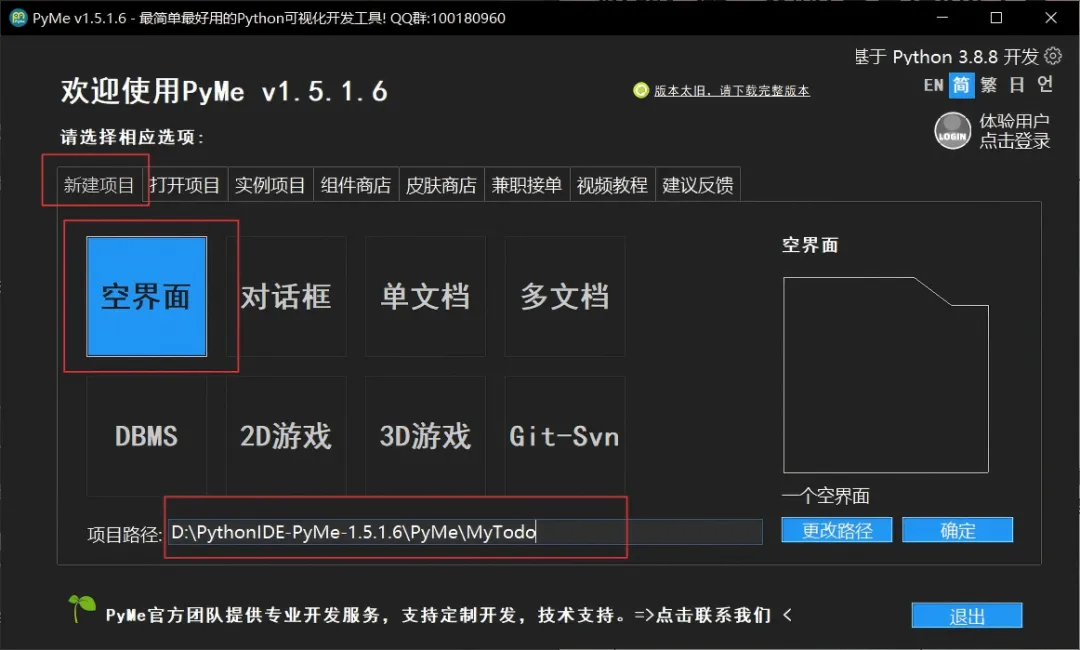Select the 2D游戏 project template tile
1080x650 pixels.
(287, 436)
